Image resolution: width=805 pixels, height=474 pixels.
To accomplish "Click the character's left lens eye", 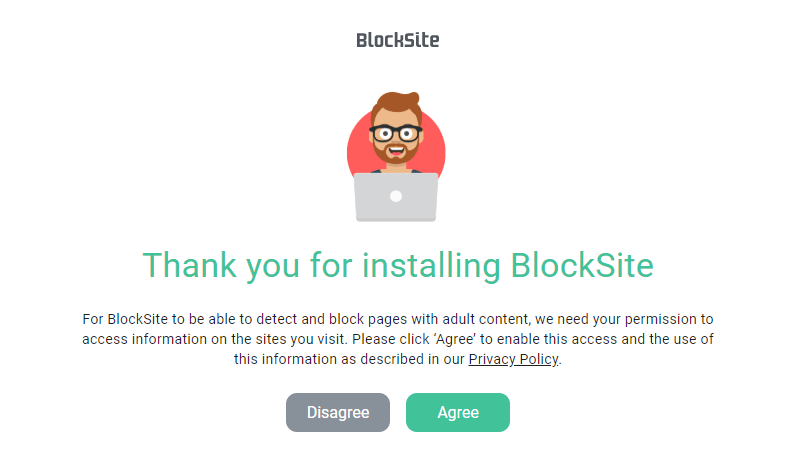I will click(385, 134).
